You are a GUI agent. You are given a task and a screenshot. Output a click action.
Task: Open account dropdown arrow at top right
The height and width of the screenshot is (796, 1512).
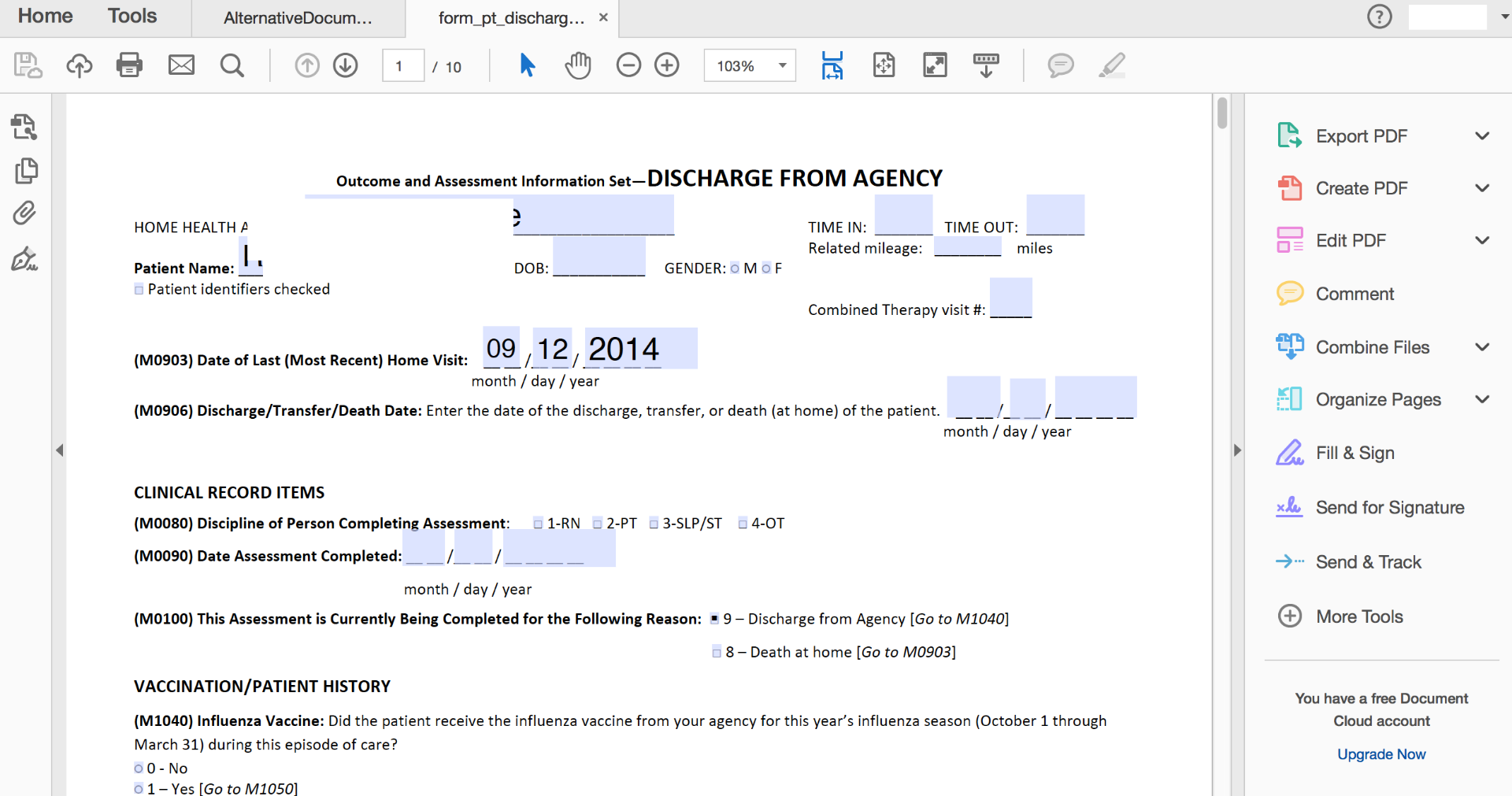pyautogui.click(x=1504, y=17)
